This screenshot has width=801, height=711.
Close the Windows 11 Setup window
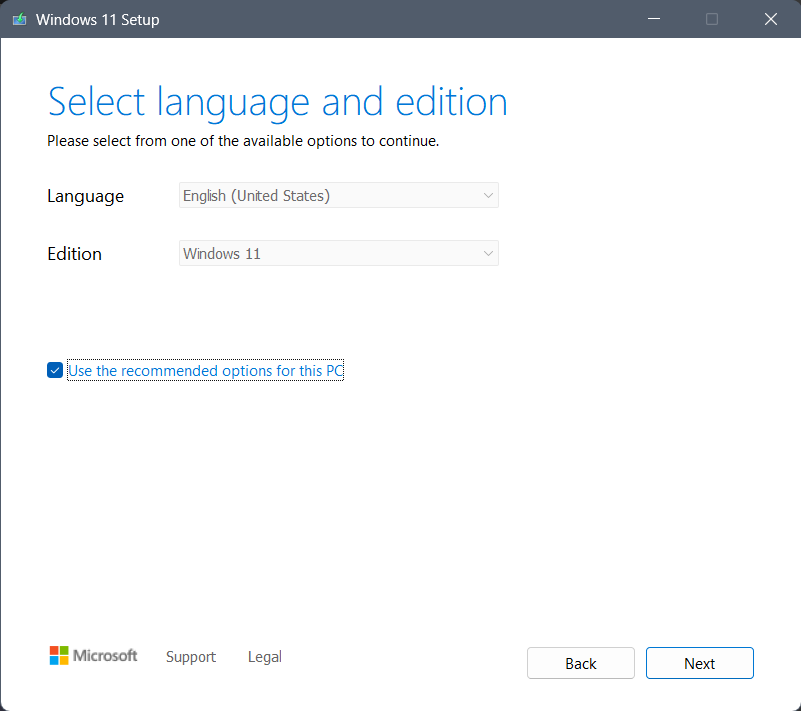pyautogui.click(x=770, y=19)
